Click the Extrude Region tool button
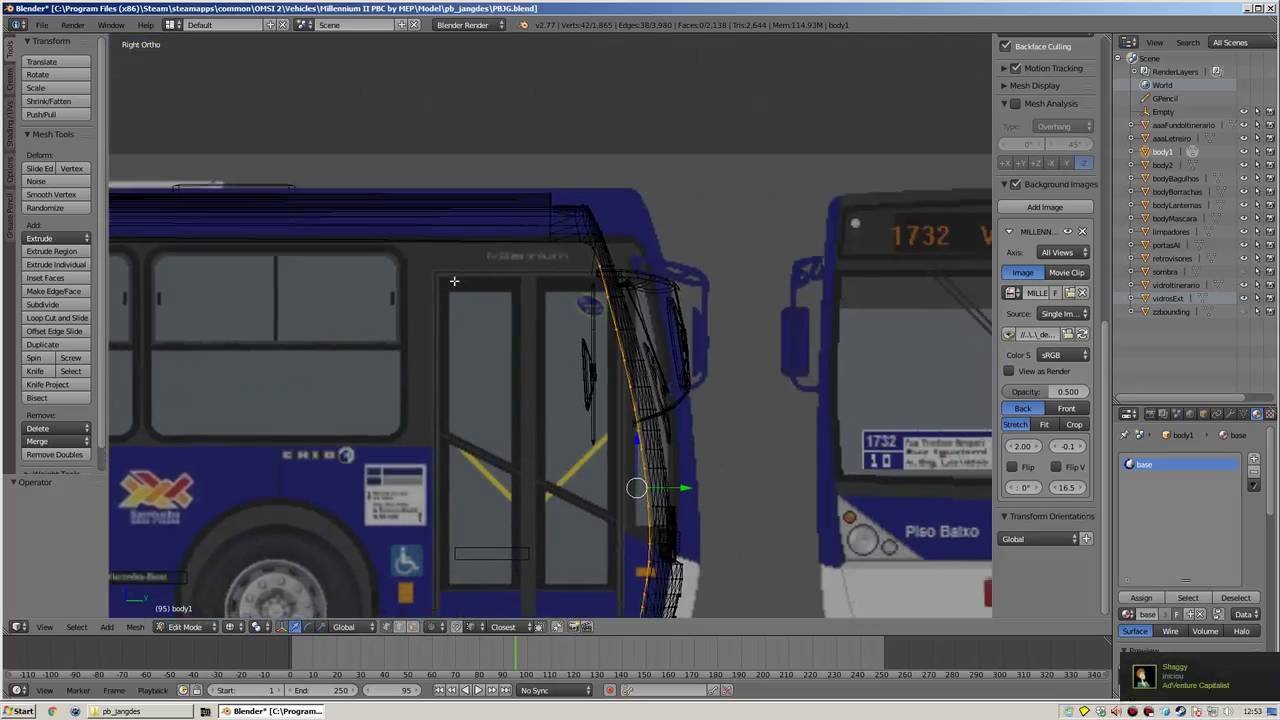This screenshot has height=720, width=1280. pos(57,252)
